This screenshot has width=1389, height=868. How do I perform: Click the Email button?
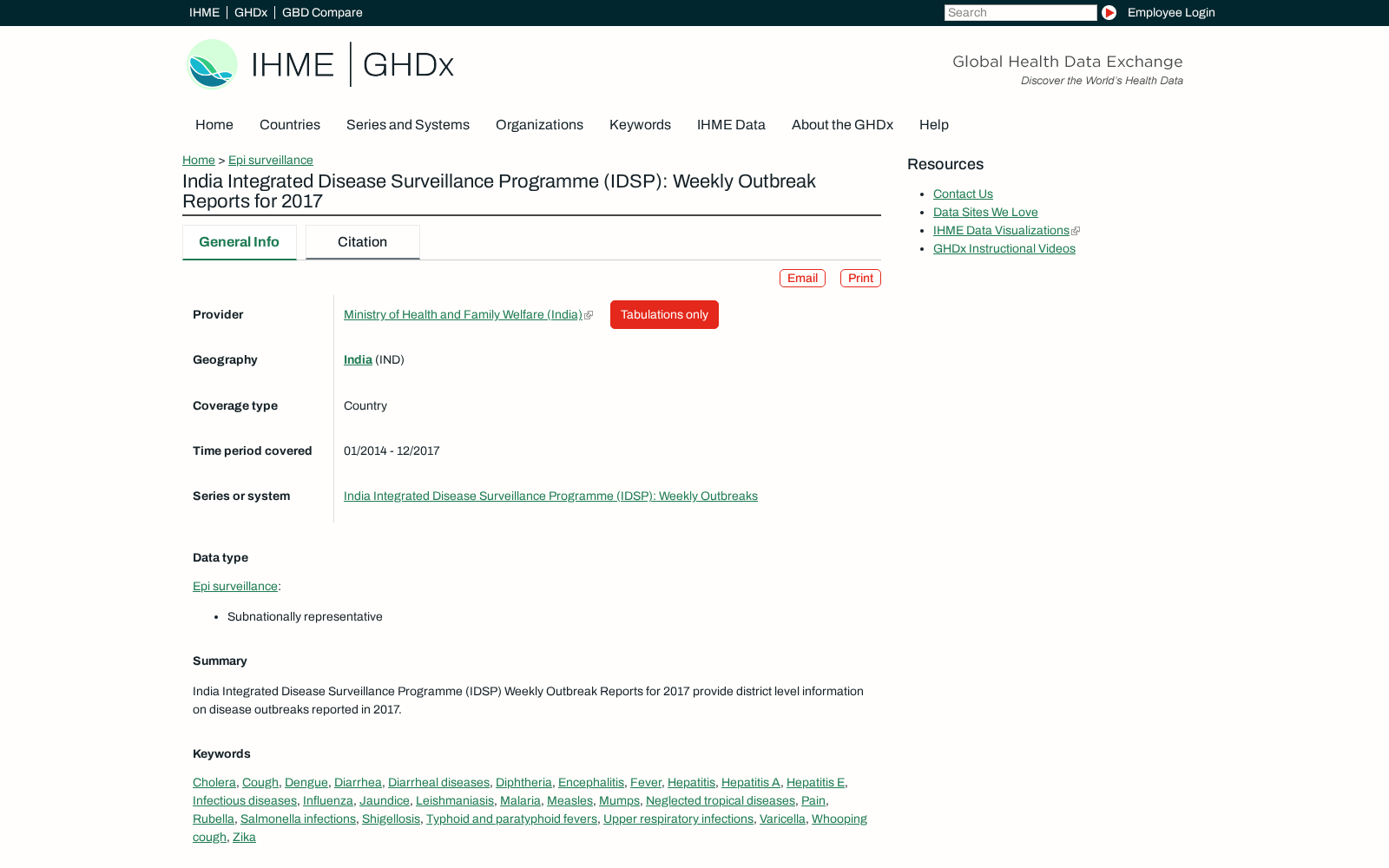[x=802, y=278]
